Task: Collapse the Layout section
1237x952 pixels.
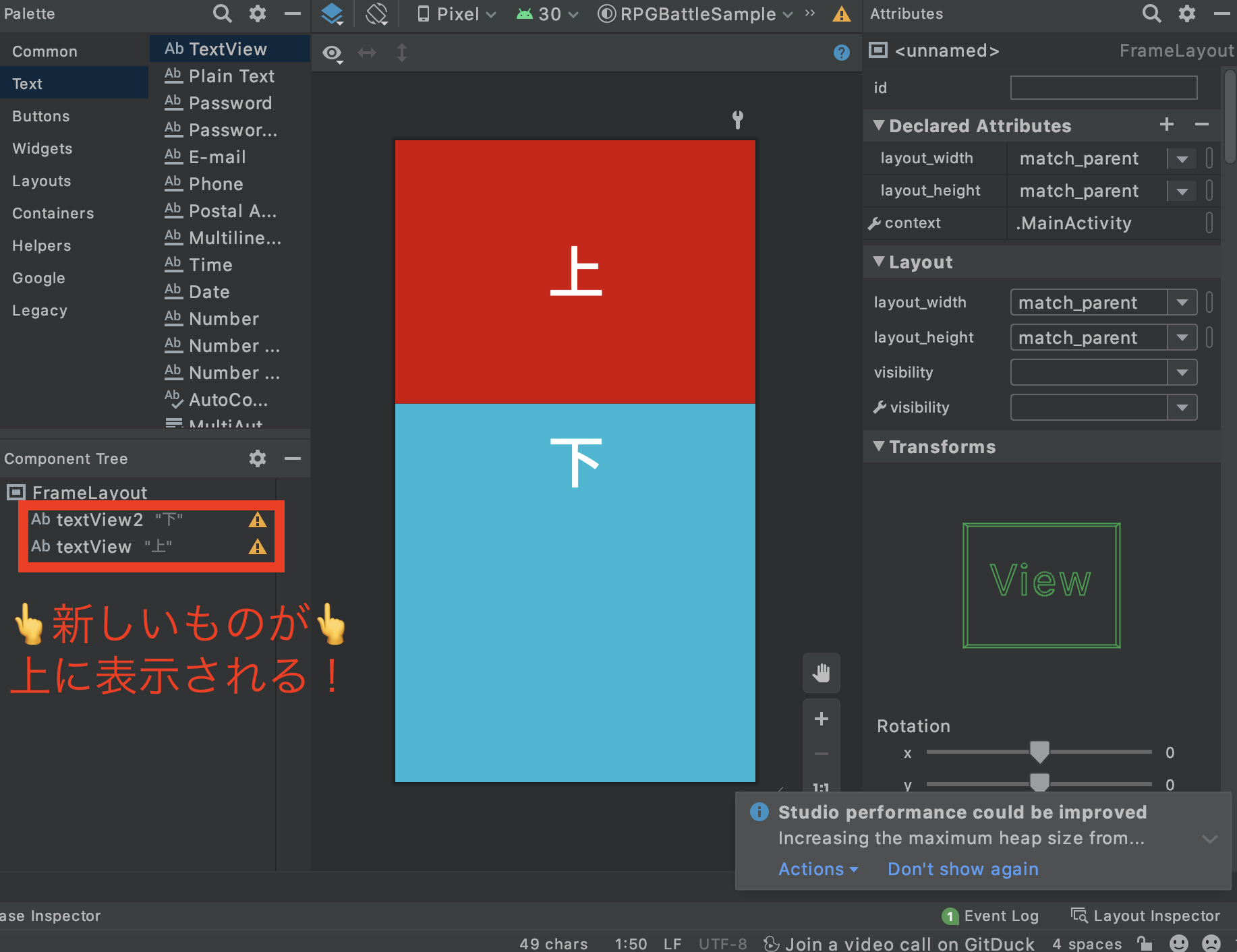Action: tap(878, 262)
